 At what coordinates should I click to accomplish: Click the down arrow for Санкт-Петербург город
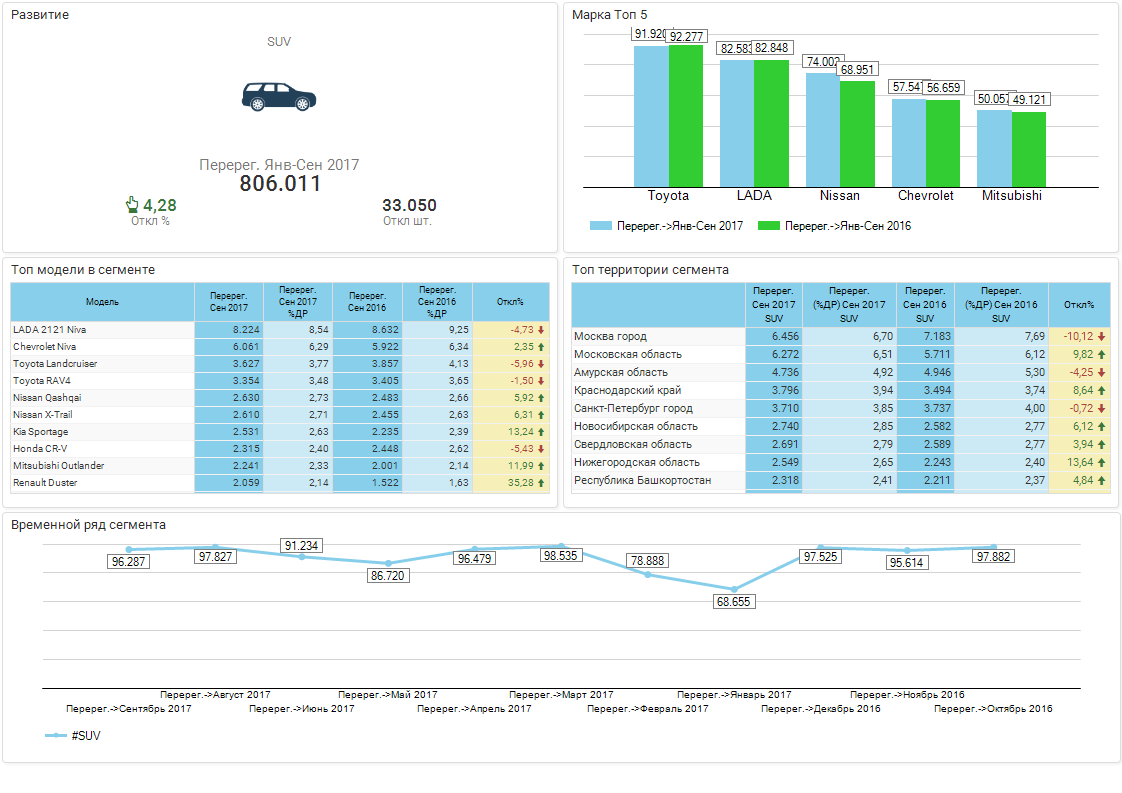click(x=1101, y=409)
